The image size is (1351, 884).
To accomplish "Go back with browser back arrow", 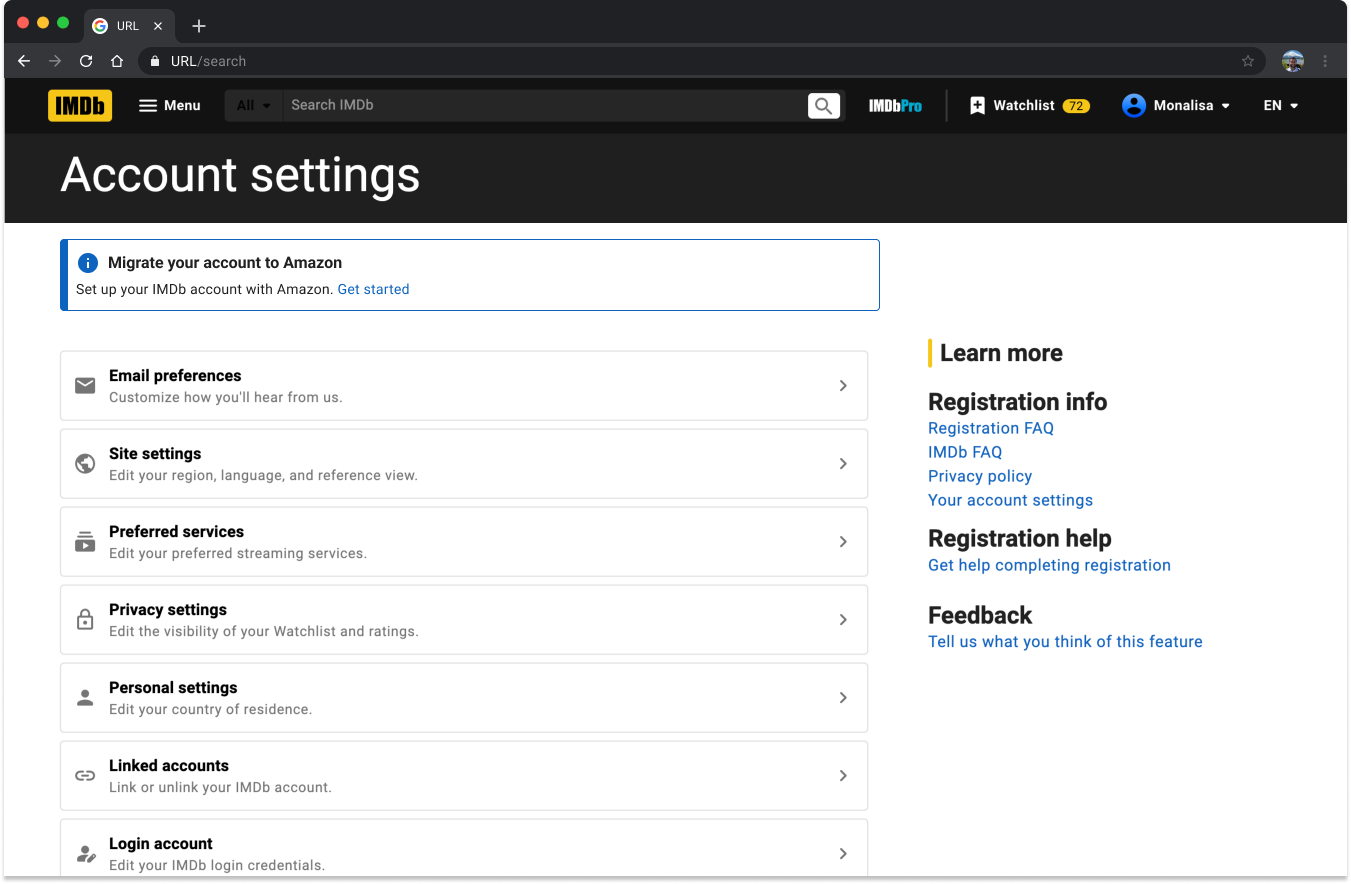I will (24, 61).
